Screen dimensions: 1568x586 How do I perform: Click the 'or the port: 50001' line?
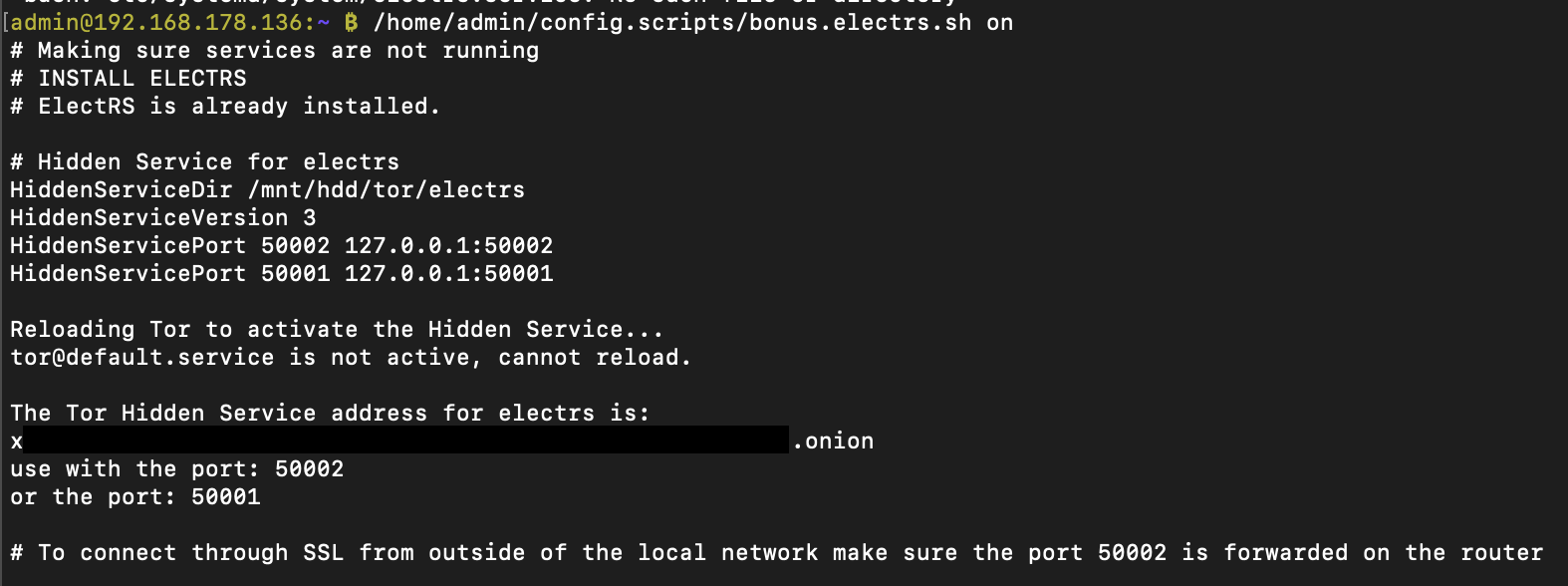coord(134,496)
